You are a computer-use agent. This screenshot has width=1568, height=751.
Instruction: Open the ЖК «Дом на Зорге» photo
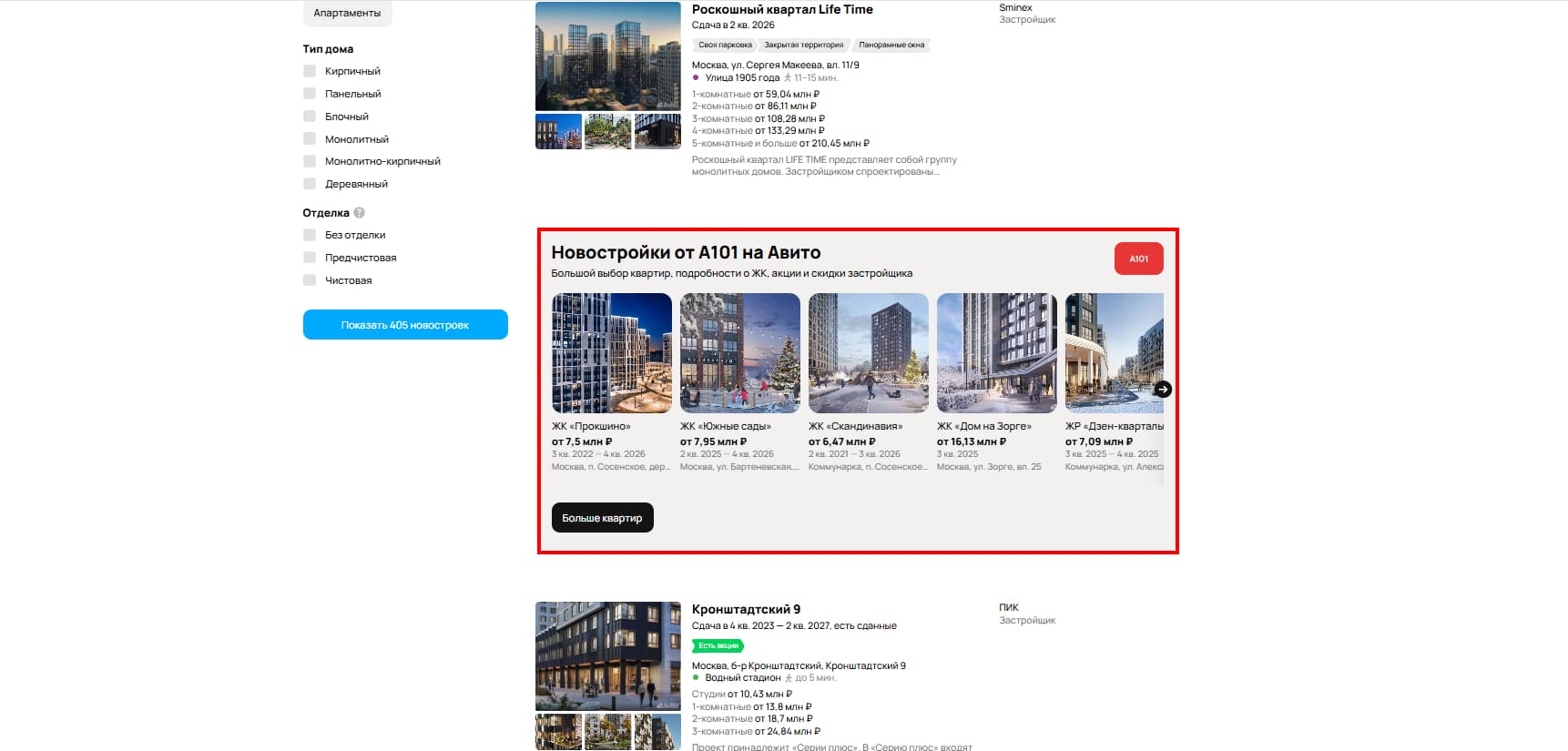tap(996, 353)
